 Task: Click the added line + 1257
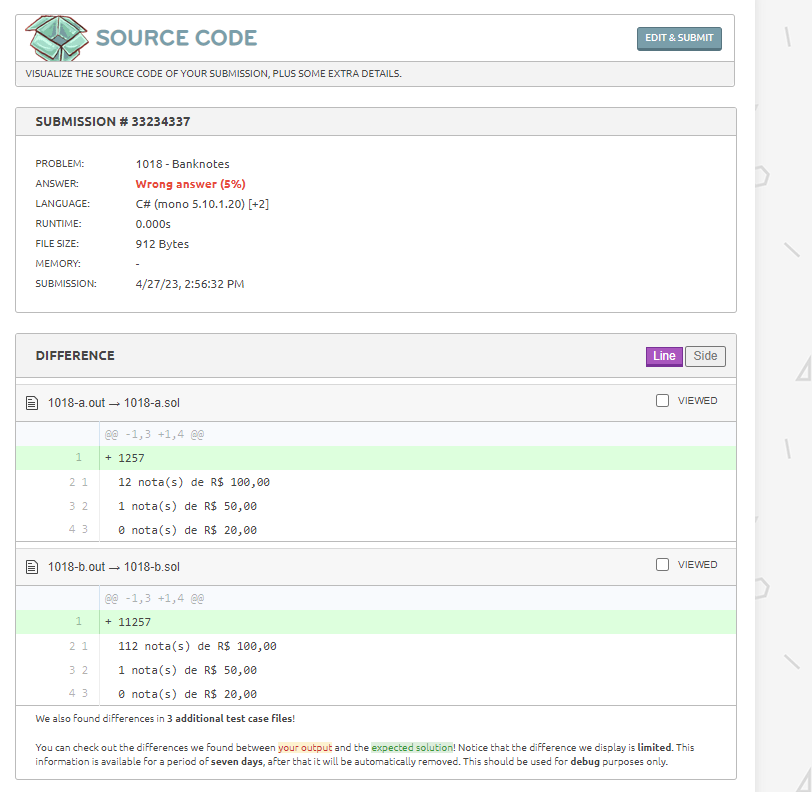[x=375, y=458]
